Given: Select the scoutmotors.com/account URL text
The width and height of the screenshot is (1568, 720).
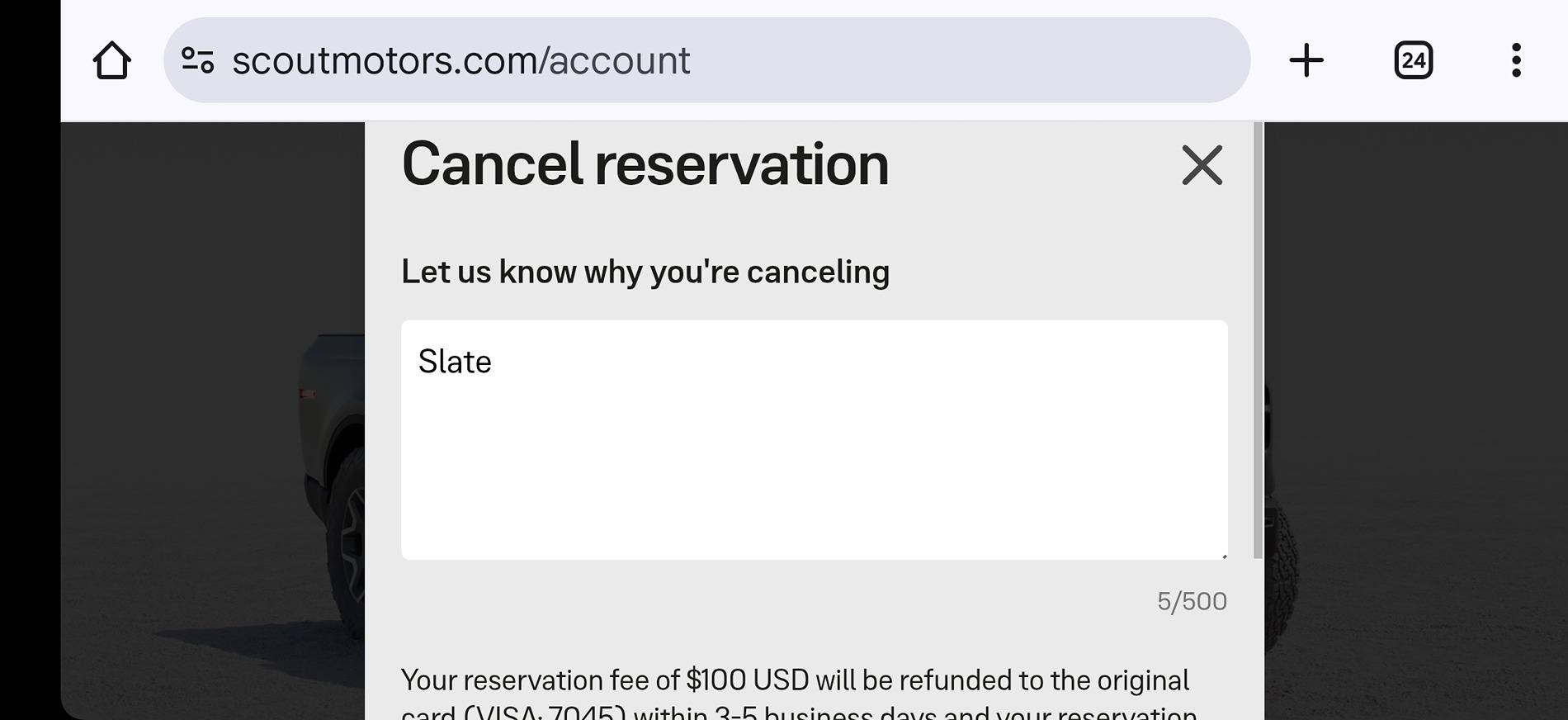Looking at the screenshot, I should point(460,60).
